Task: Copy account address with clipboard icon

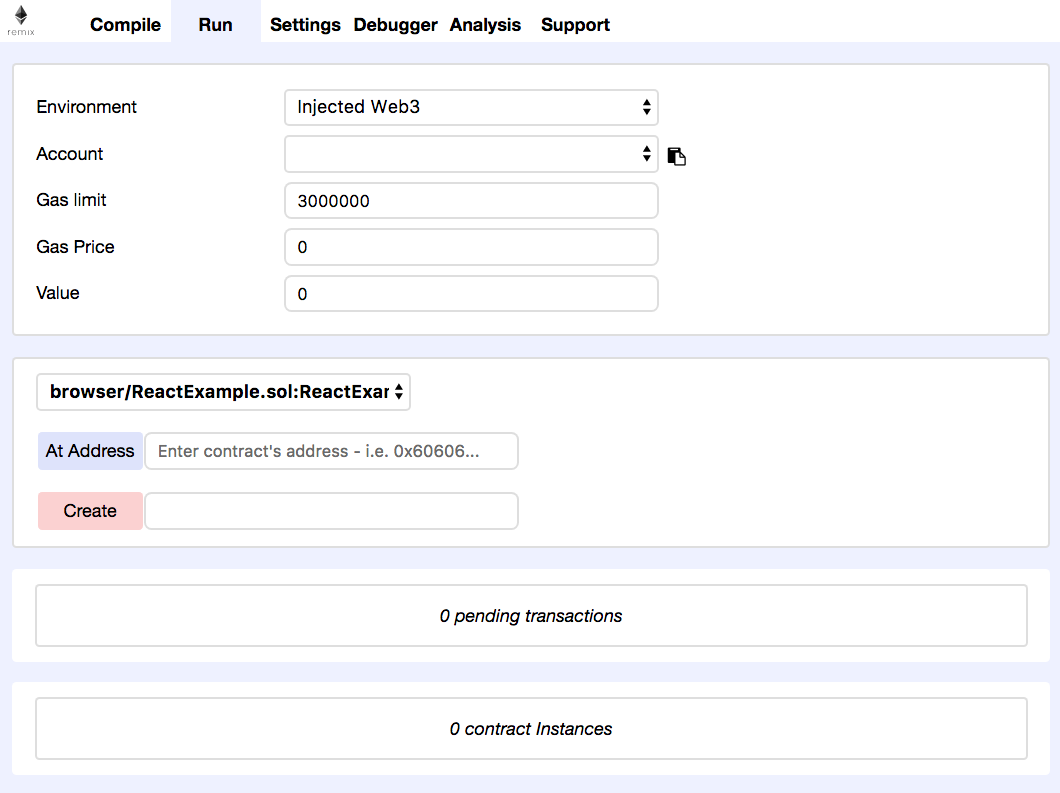Action: [x=677, y=155]
